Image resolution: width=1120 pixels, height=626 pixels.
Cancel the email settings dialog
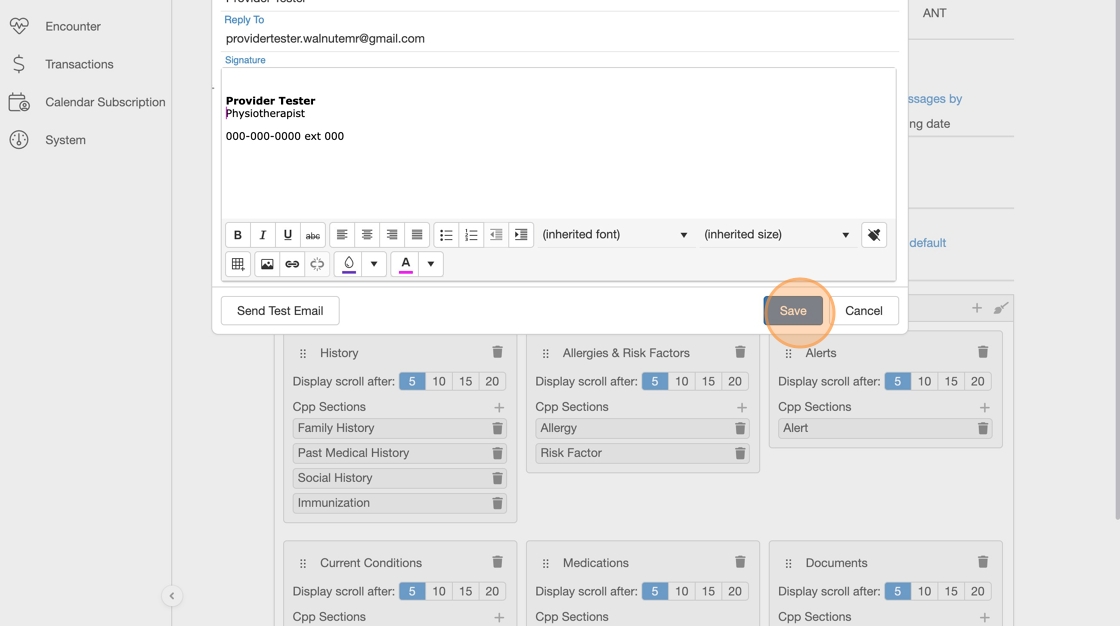[x=863, y=311]
